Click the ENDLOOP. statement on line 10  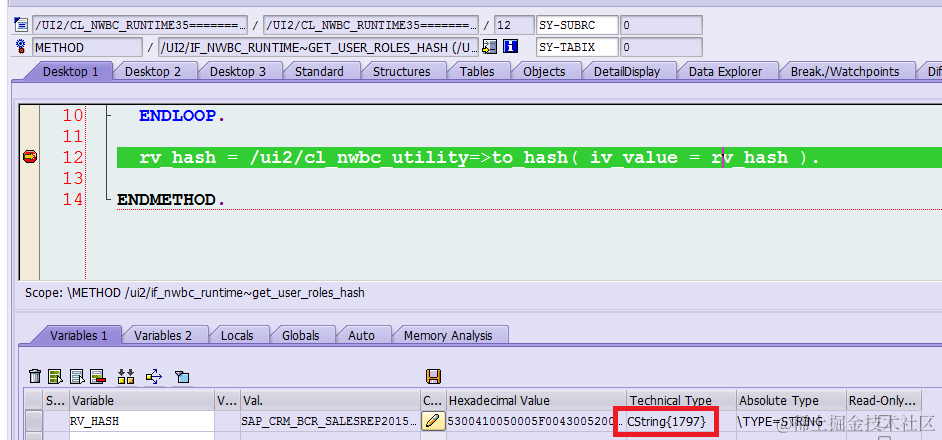[182, 116]
